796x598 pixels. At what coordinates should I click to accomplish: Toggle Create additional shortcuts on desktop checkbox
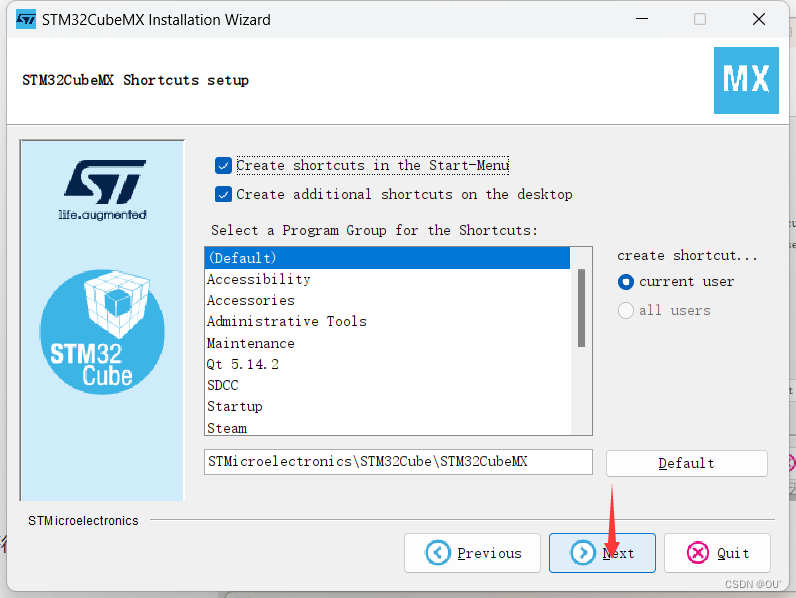[223, 194]
